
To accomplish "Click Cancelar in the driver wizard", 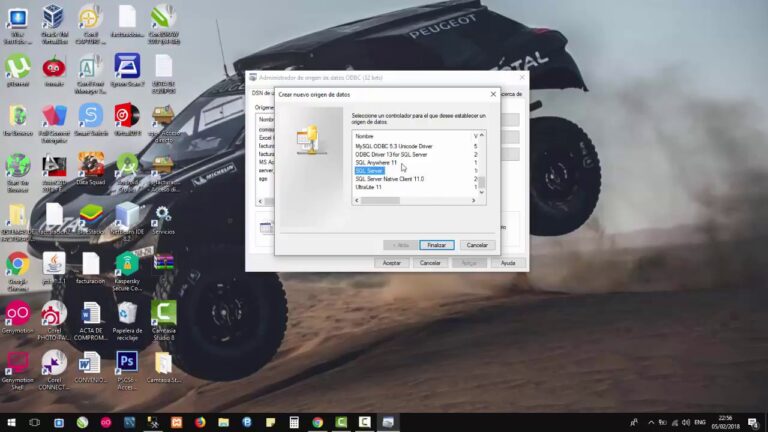I will pos(477,245).
